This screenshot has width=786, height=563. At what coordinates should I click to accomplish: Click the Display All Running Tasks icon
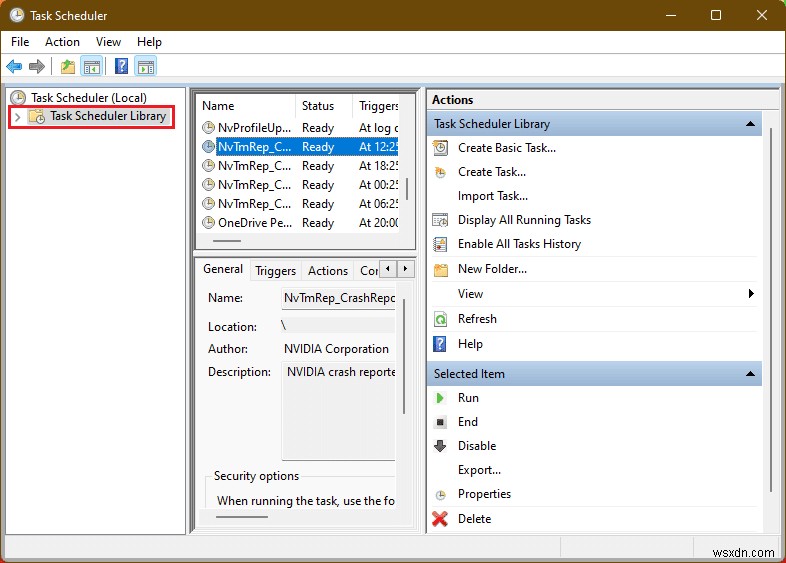(x=440, y=220)
